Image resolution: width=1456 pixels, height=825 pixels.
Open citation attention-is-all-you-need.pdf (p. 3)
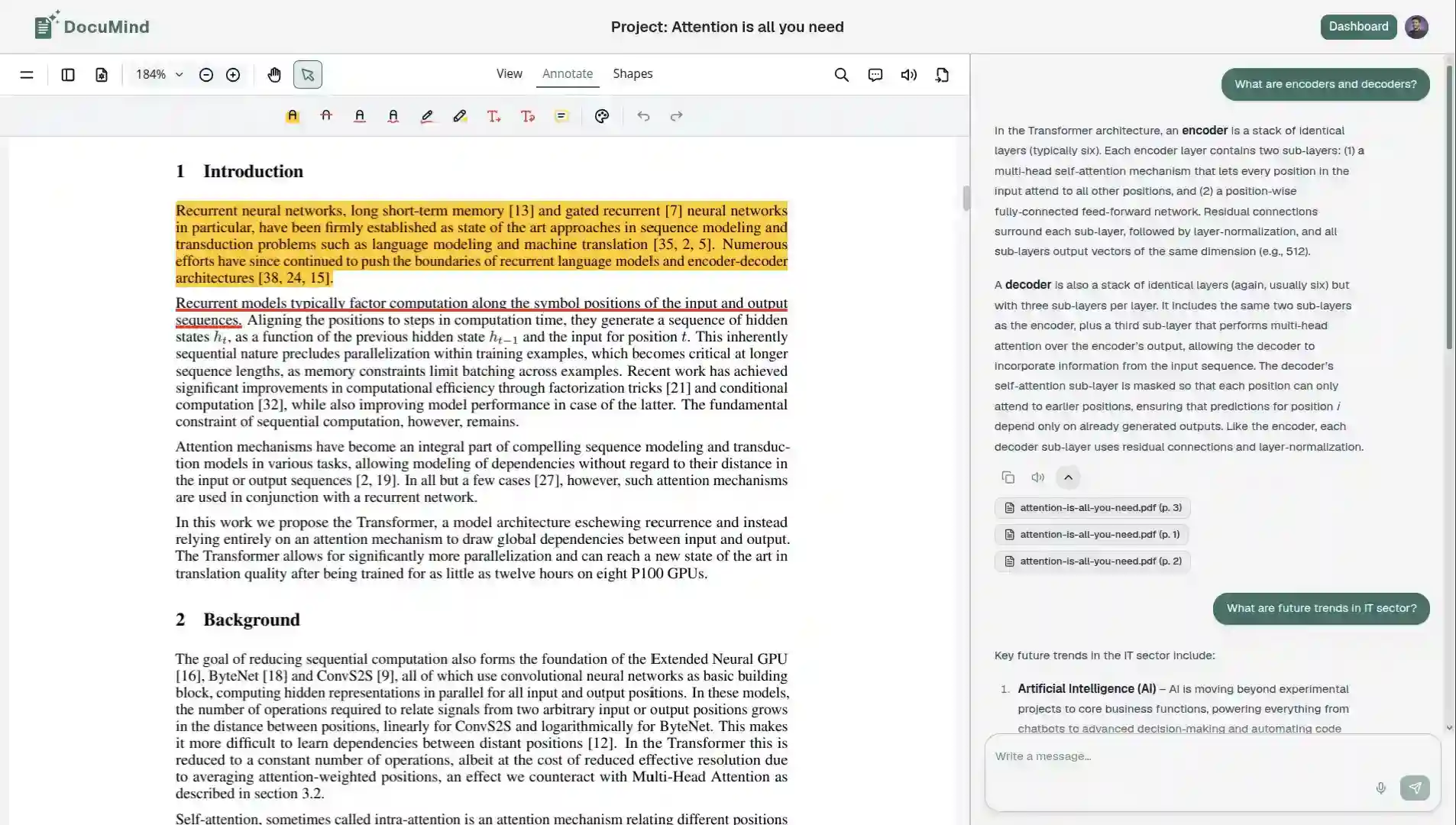tap(1092, 508)
